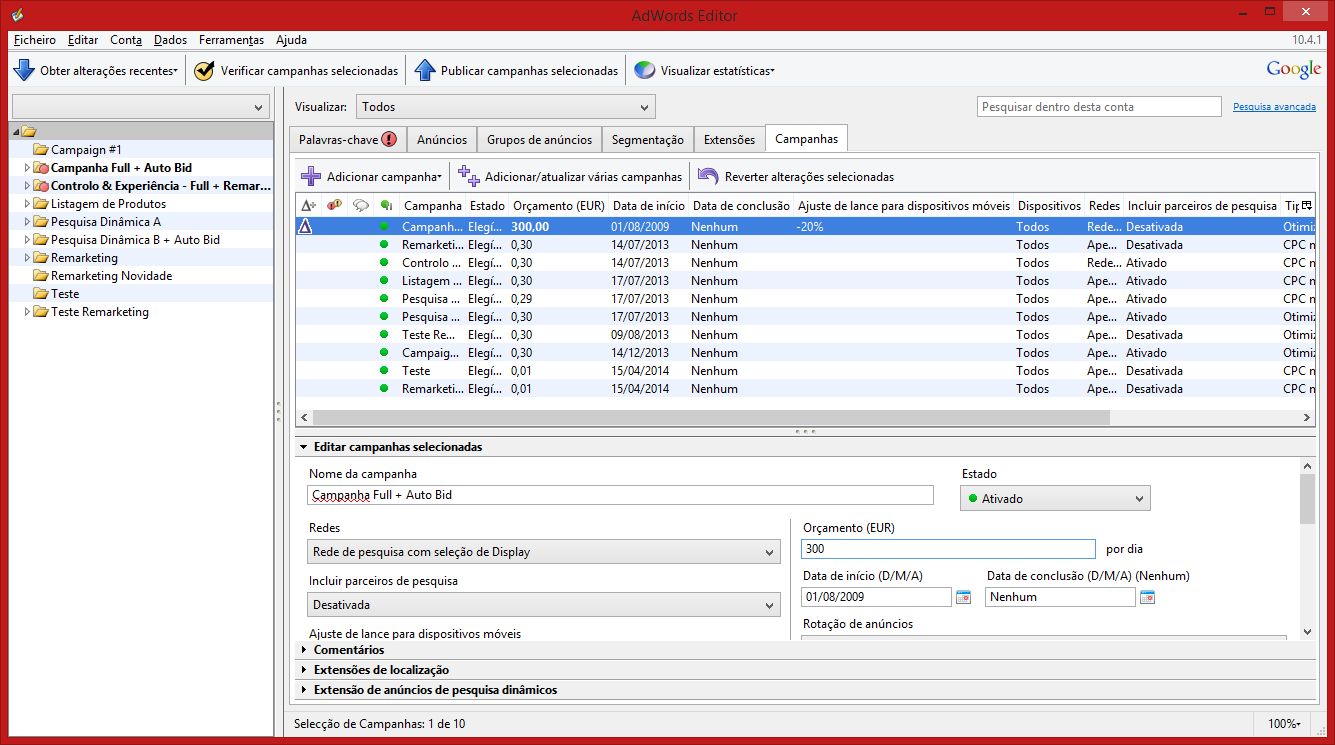Click the Google logo in the toolbar

(1294, 70)
